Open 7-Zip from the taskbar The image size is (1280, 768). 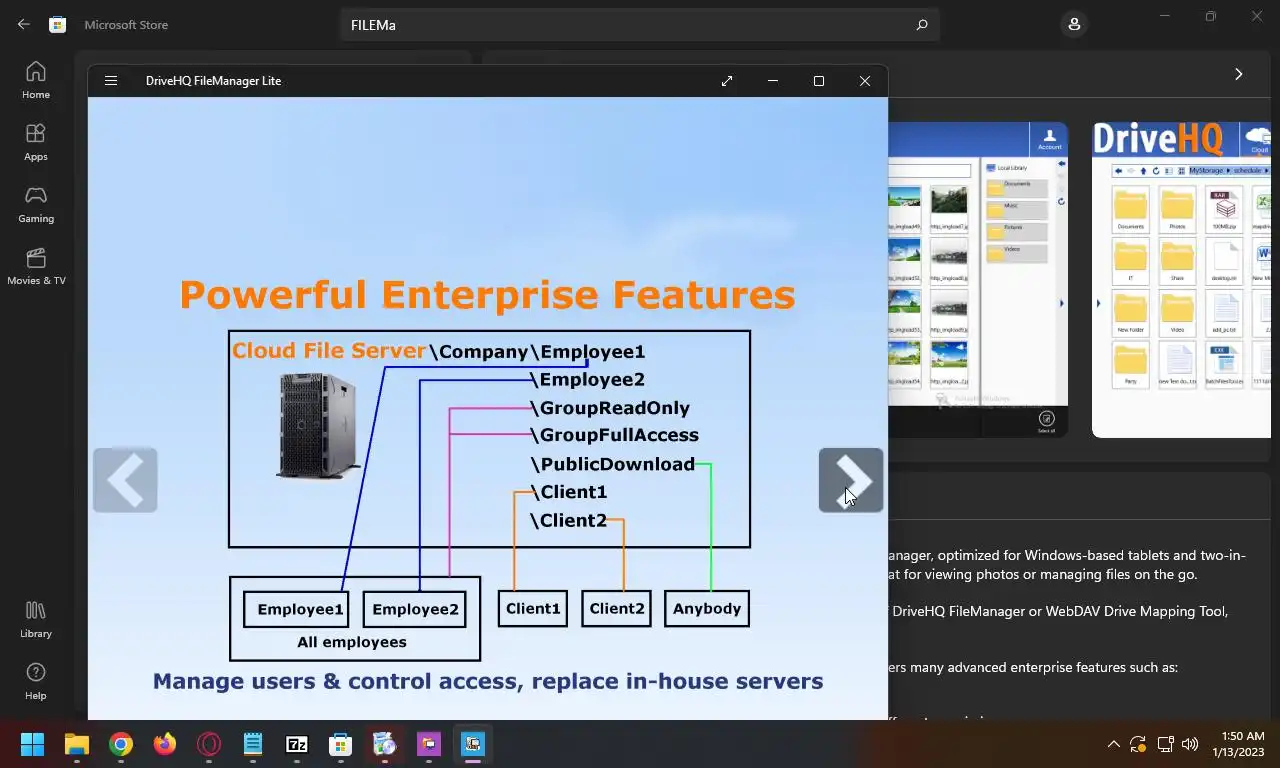pos(297,744)
